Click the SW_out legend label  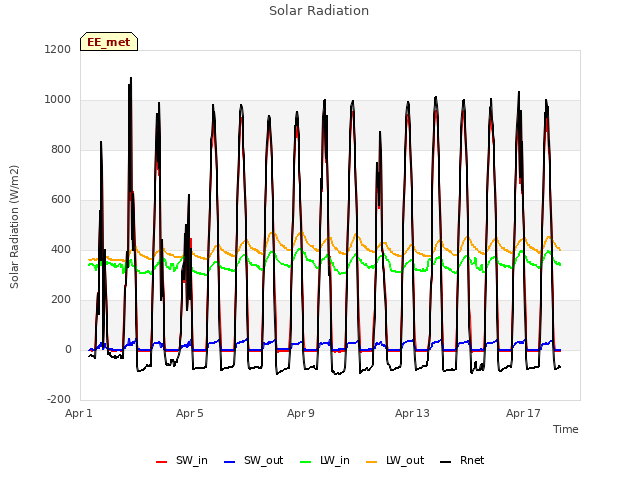pos(263,460)
